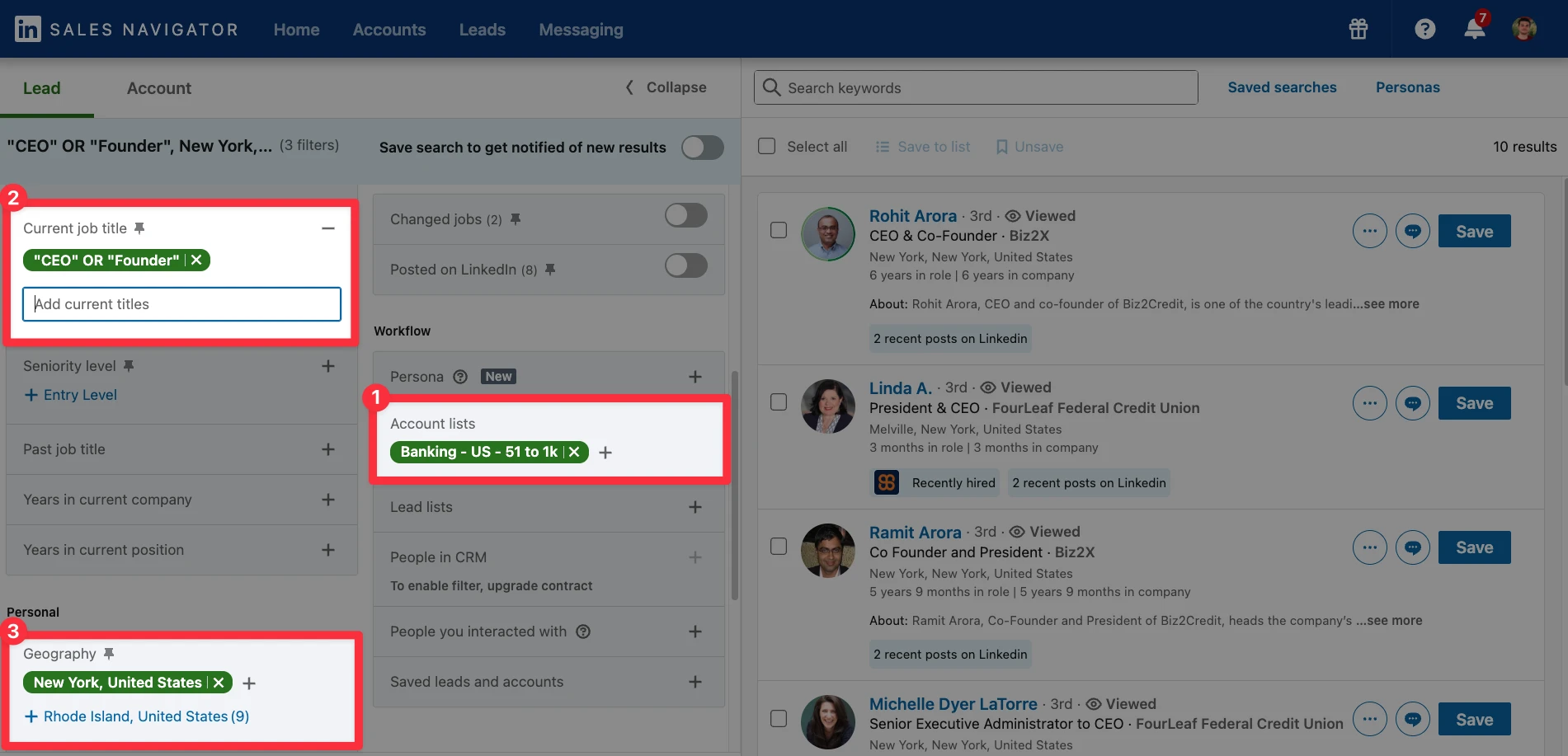This screenshot has width=1568, height=756.
Task: Add Entry Level seniority suggestion
Action: click(x=71, y=395)
